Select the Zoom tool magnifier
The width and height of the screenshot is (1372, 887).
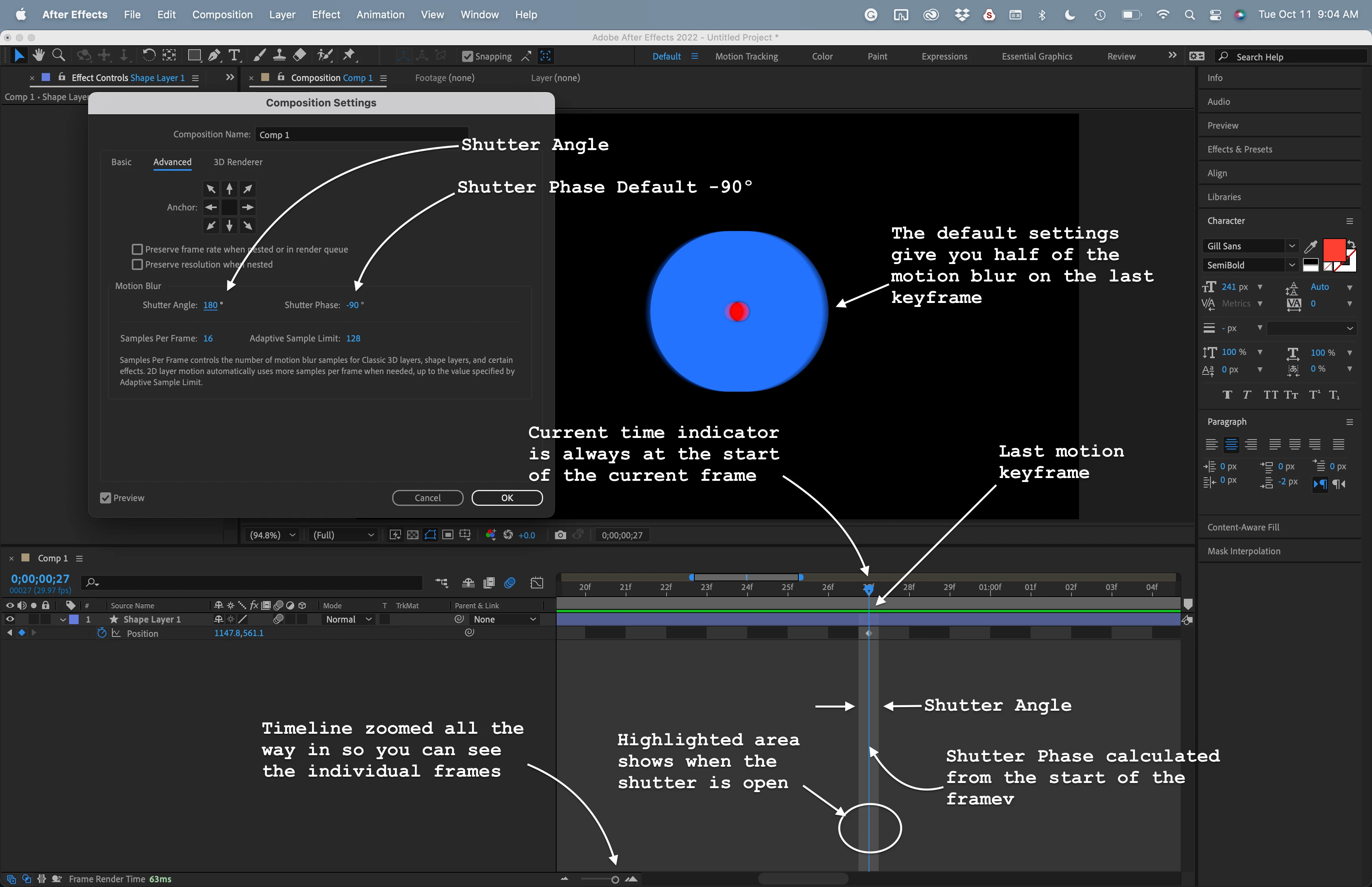tap(58, 55)
